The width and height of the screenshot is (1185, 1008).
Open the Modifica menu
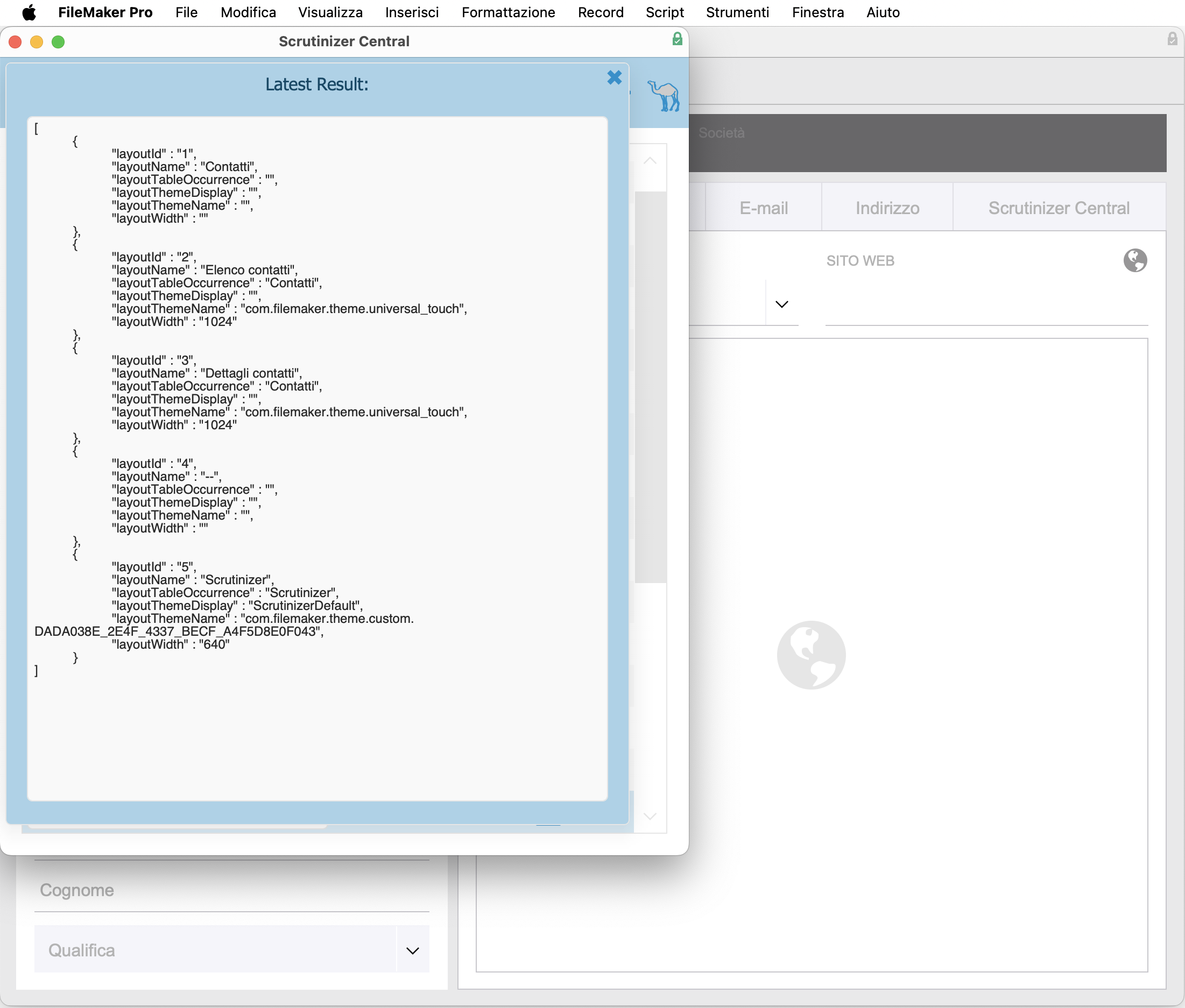click(248, 12)
